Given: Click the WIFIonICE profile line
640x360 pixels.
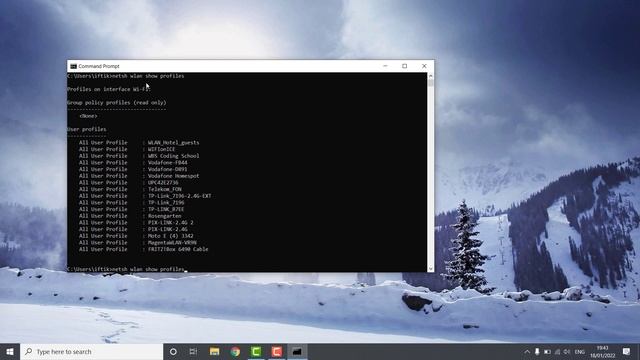Looking at the screenshot, I should [x=127, y=149].
